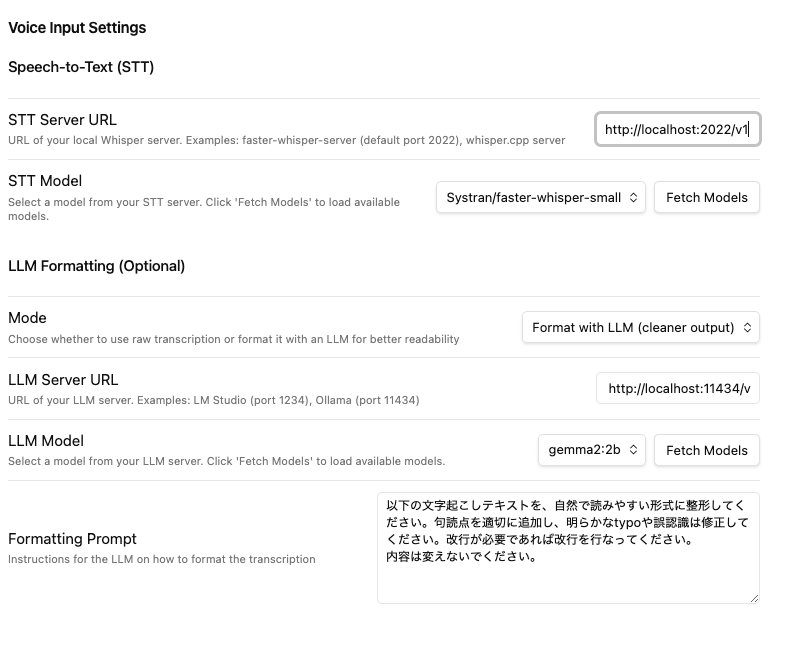The height and width of the screenshot is (649, 786).
Task: Click the Formatting Prompt textarea resize handle
Action: [753, 597]
